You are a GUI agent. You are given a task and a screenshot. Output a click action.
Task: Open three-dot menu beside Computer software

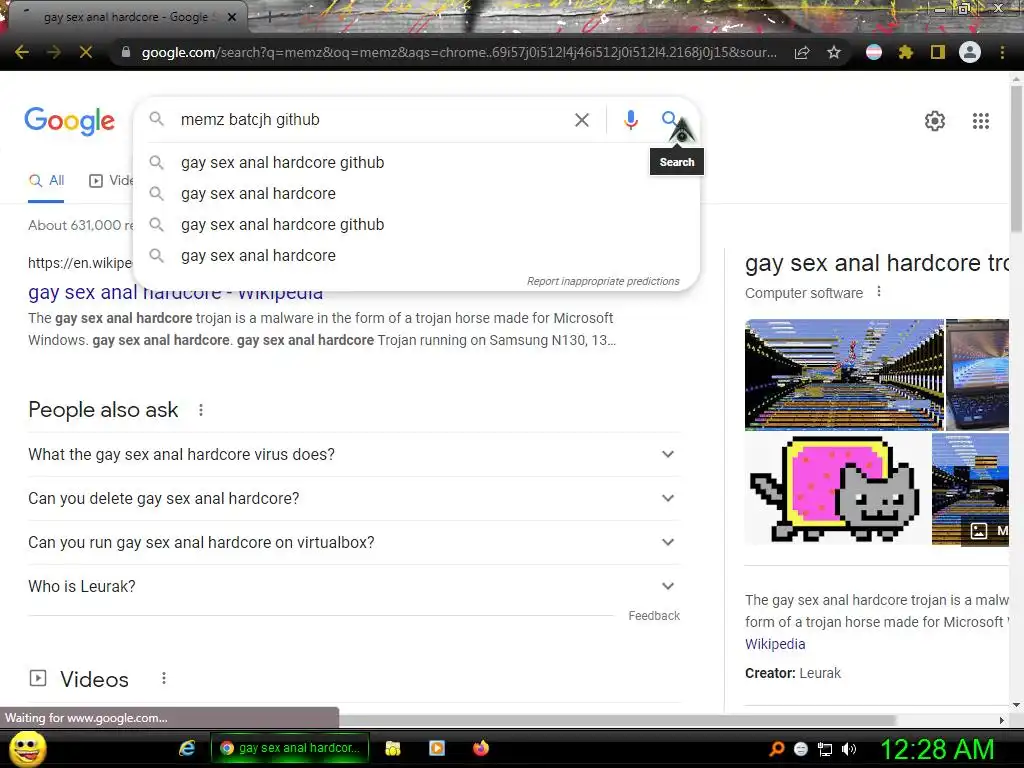pyautogui.click(x=879, y=291)
